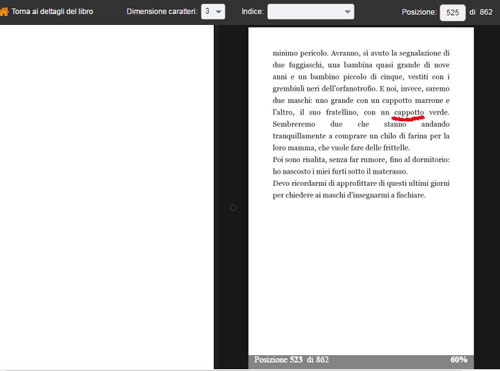
Task: Click the 'di 862' total label in header
Action: [x=481, y=12]
